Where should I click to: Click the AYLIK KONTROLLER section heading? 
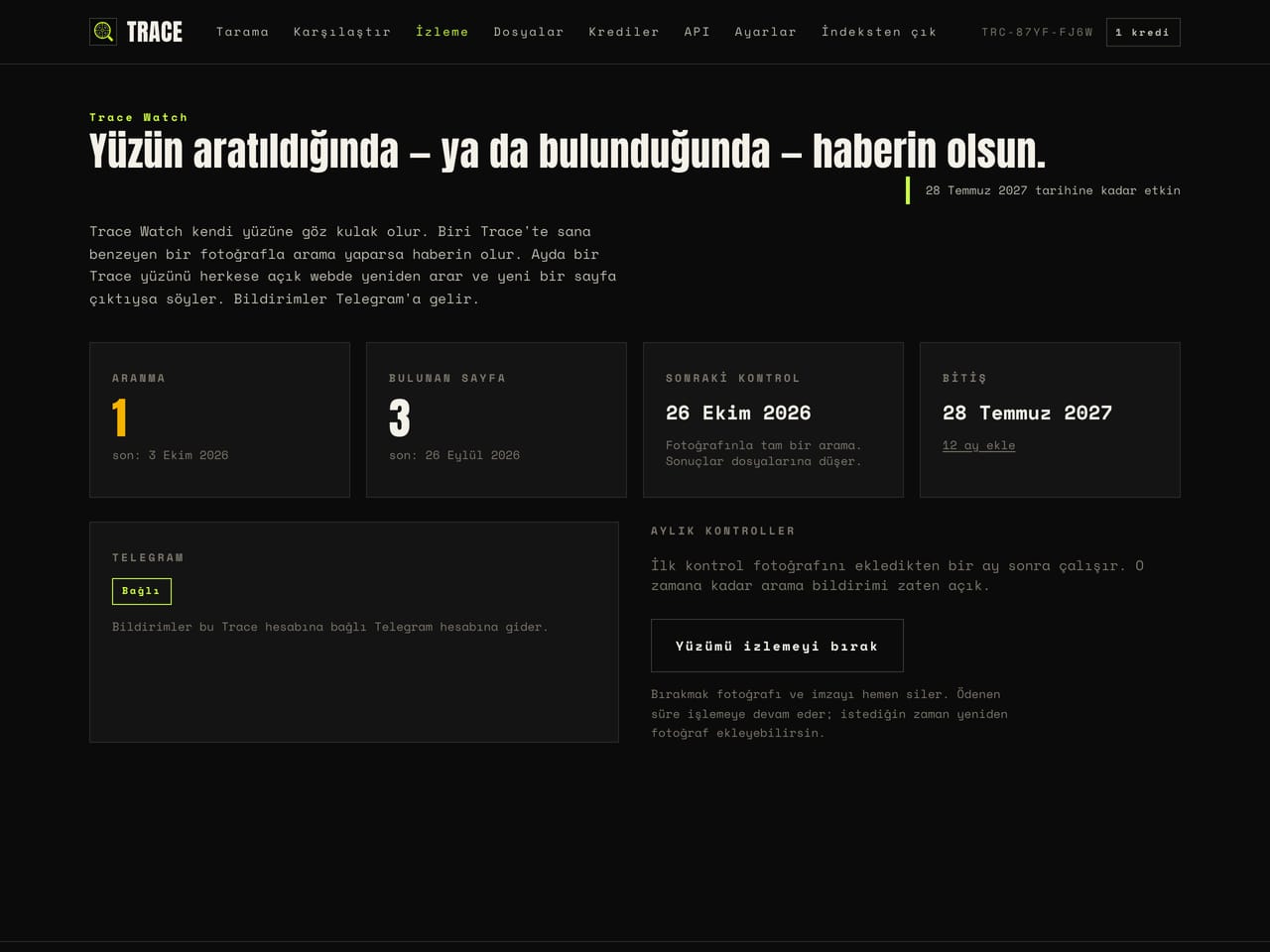click(723, 531)
